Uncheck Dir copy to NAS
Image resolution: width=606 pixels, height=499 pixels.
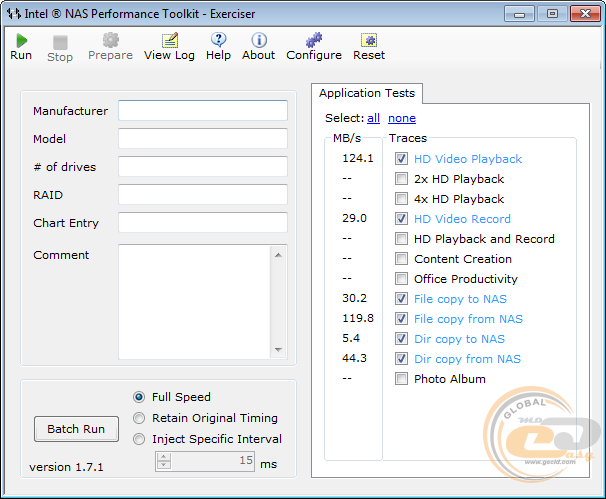401,339
